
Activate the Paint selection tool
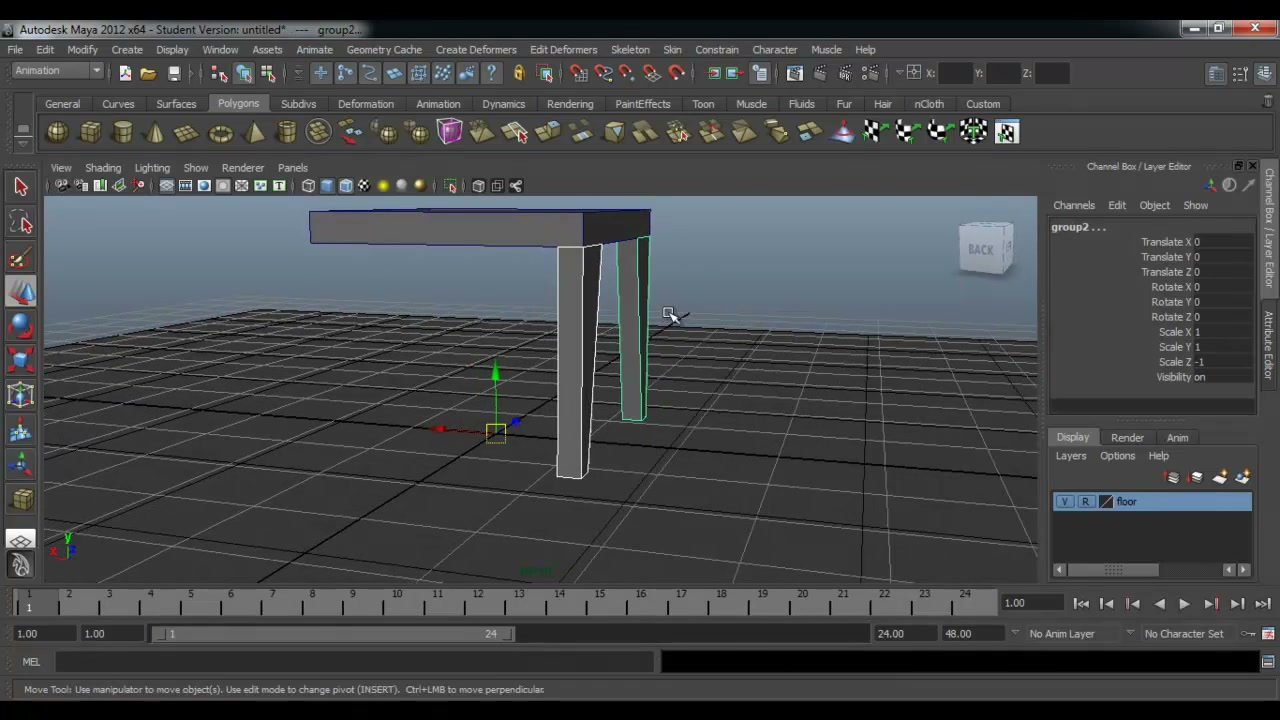pos(21,258)
